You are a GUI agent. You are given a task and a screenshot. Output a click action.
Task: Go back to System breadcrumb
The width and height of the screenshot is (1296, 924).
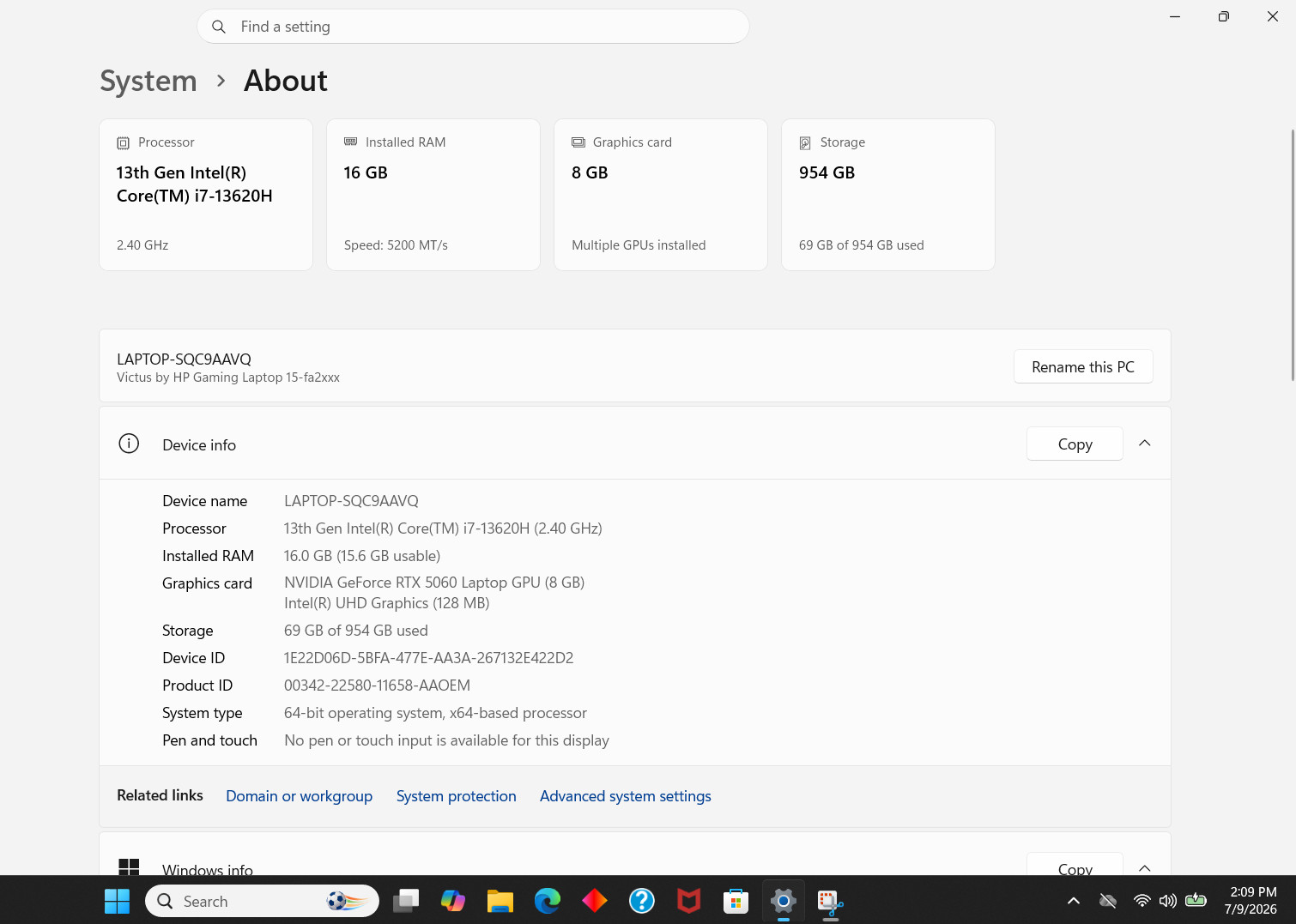tap(148, 81)
